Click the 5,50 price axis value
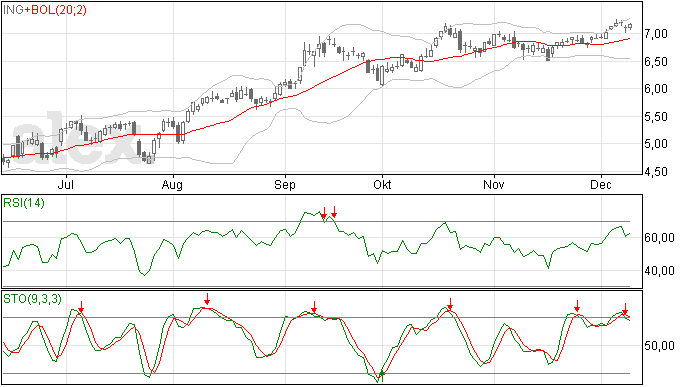690x387 pixels. tap(656, 117)
